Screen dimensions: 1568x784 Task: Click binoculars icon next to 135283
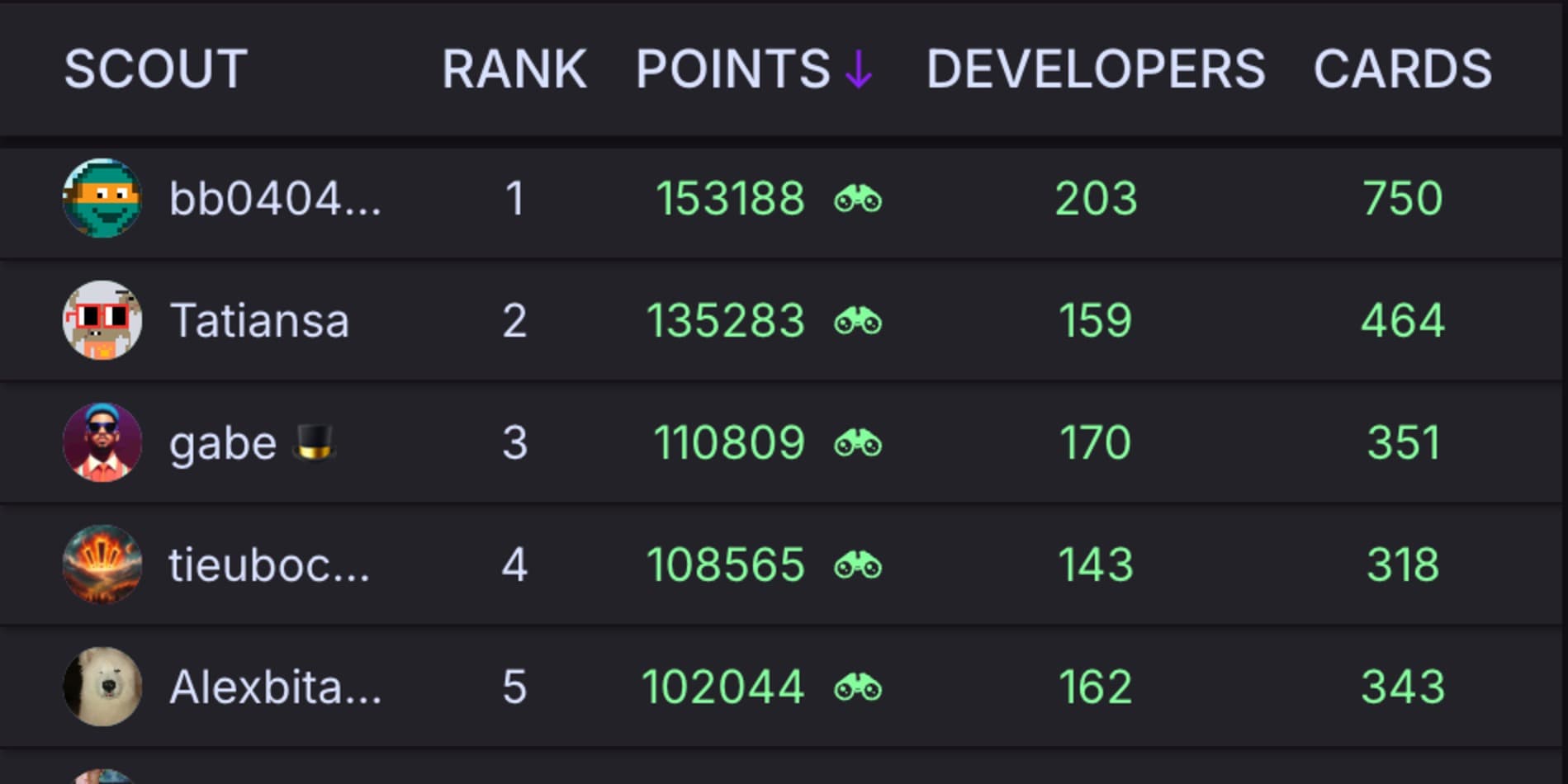click(858, 322)
